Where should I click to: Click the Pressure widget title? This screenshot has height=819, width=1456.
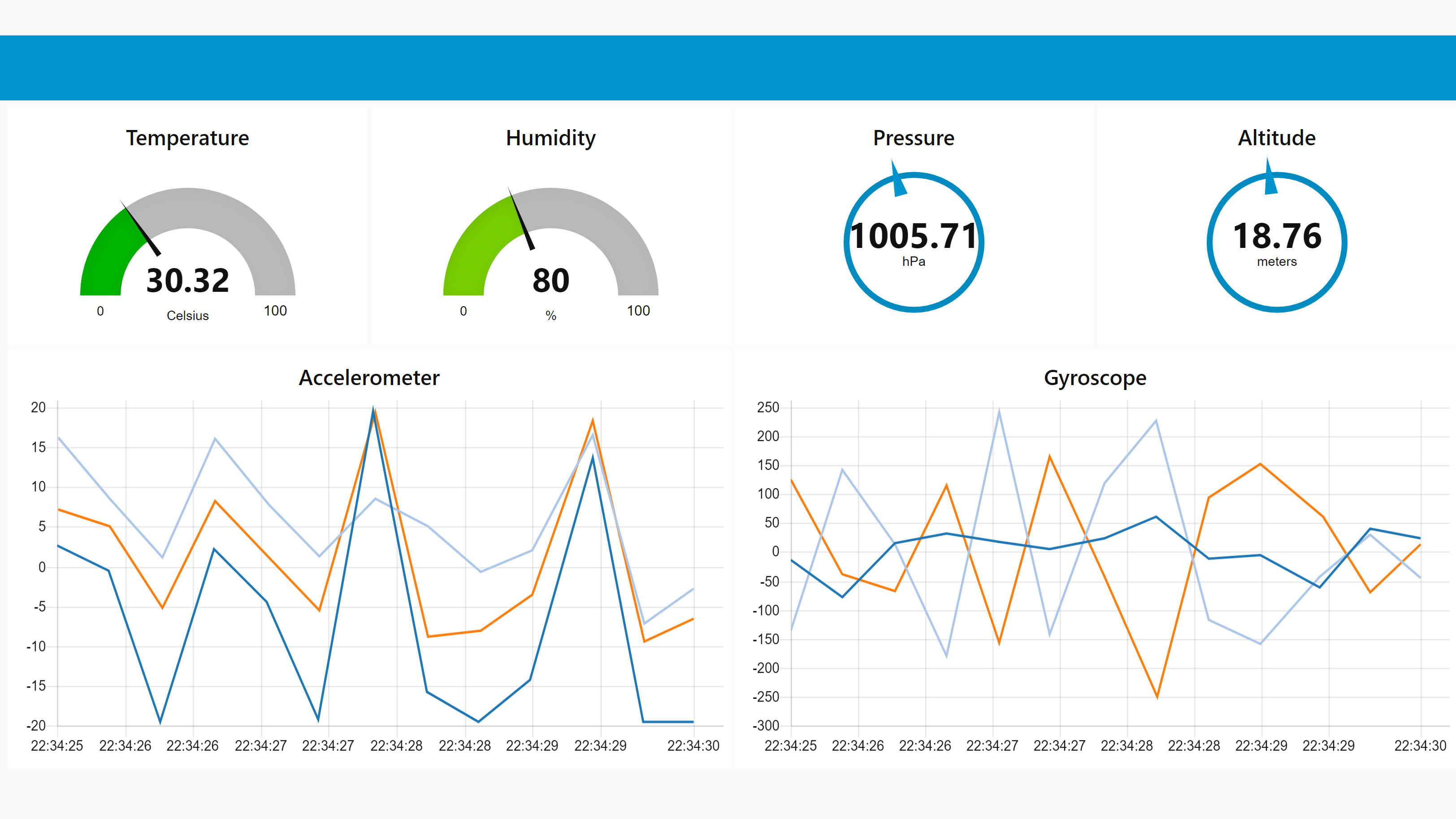(x=914, y=138)
